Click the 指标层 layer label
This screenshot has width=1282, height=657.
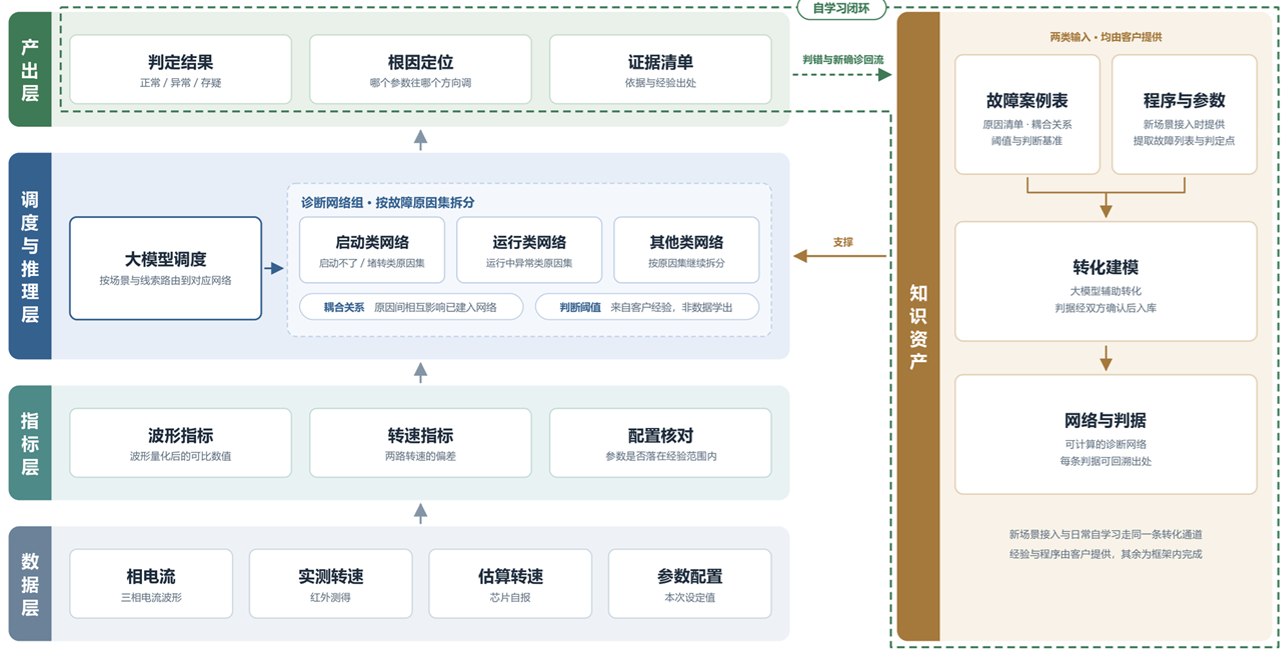click(x=30, y=443)
